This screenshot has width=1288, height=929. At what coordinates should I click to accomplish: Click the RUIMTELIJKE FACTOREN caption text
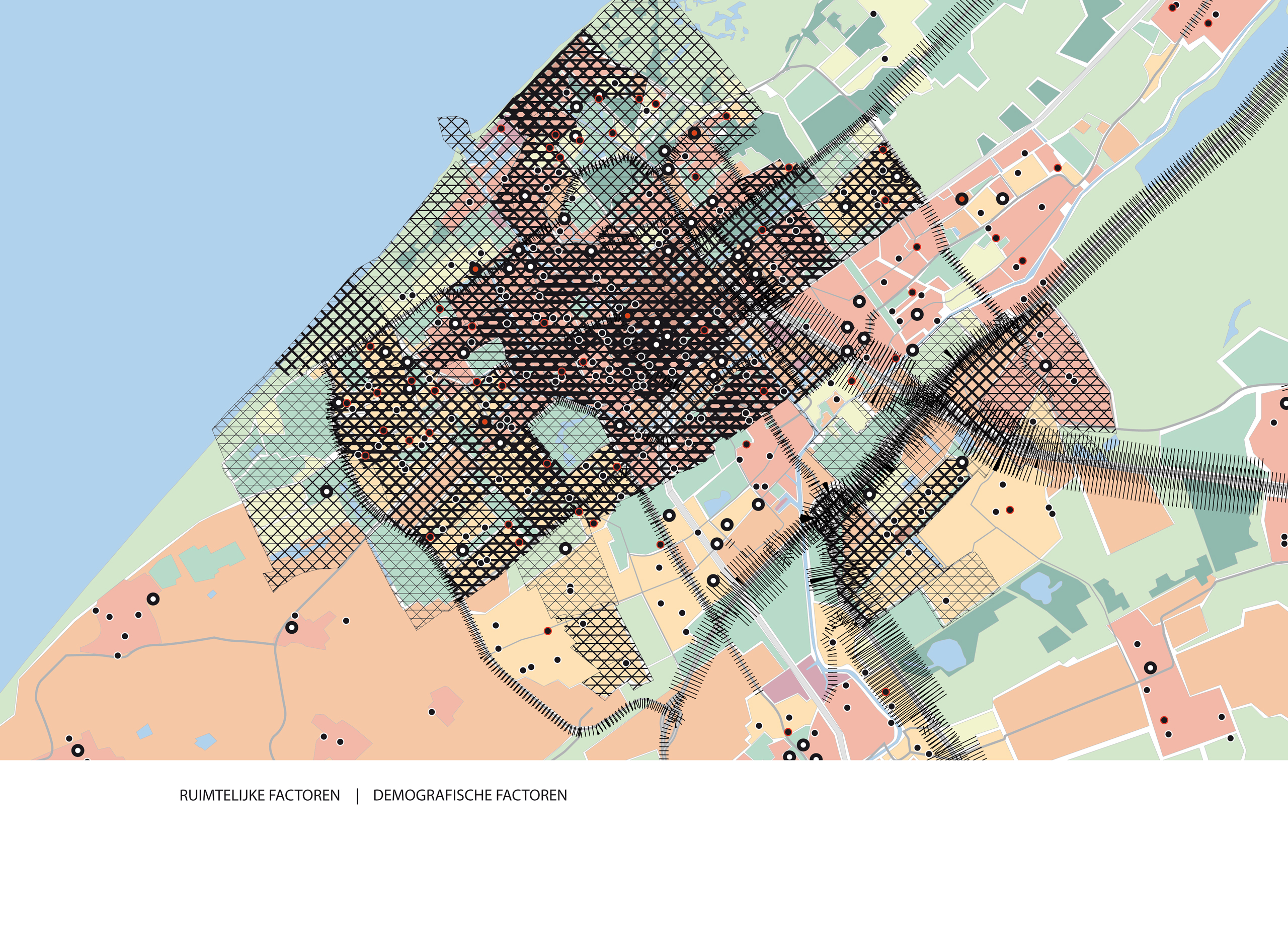260,796
